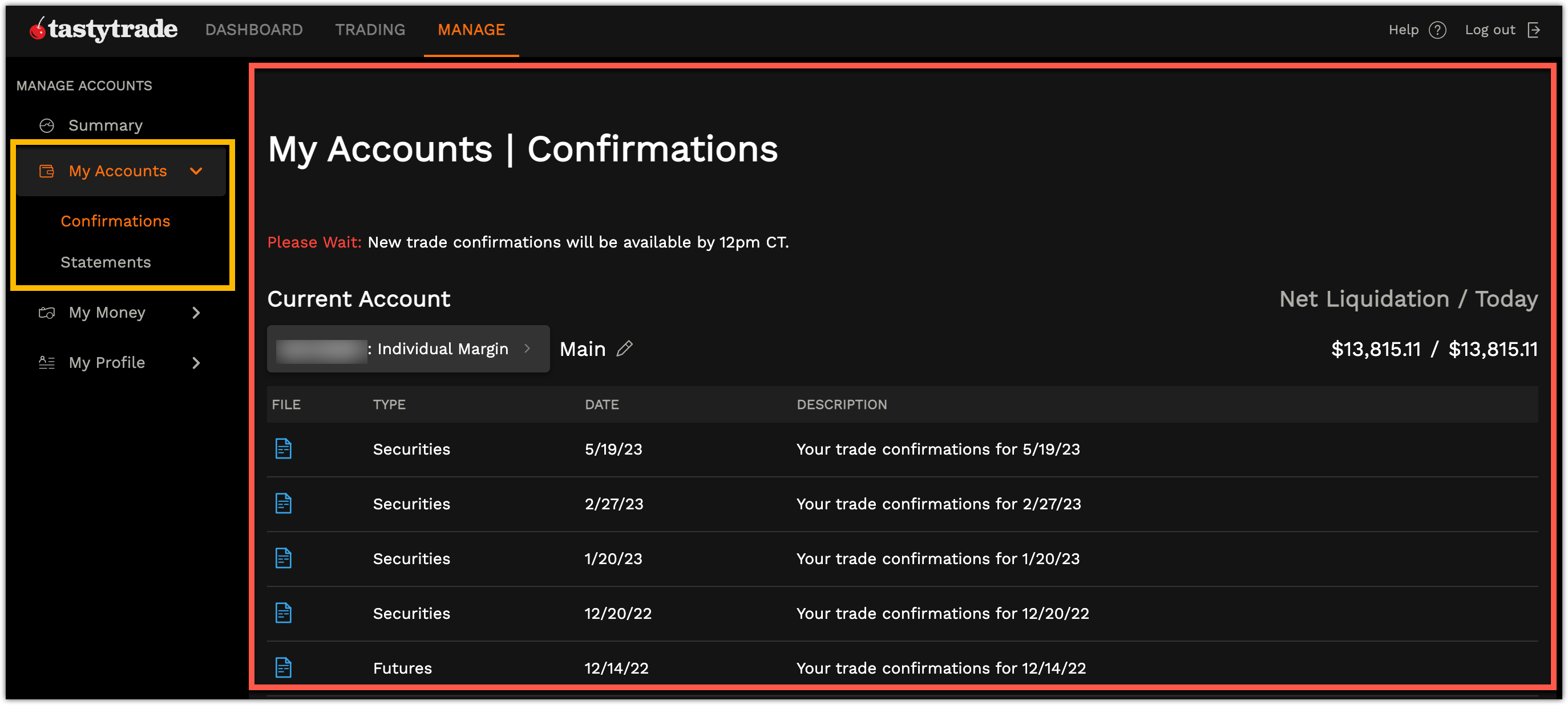Image resolution: width=1568 pixels, height=705 pixels.
Task: Switch to the DASHBOARD tab
Action: coord(254,30)
